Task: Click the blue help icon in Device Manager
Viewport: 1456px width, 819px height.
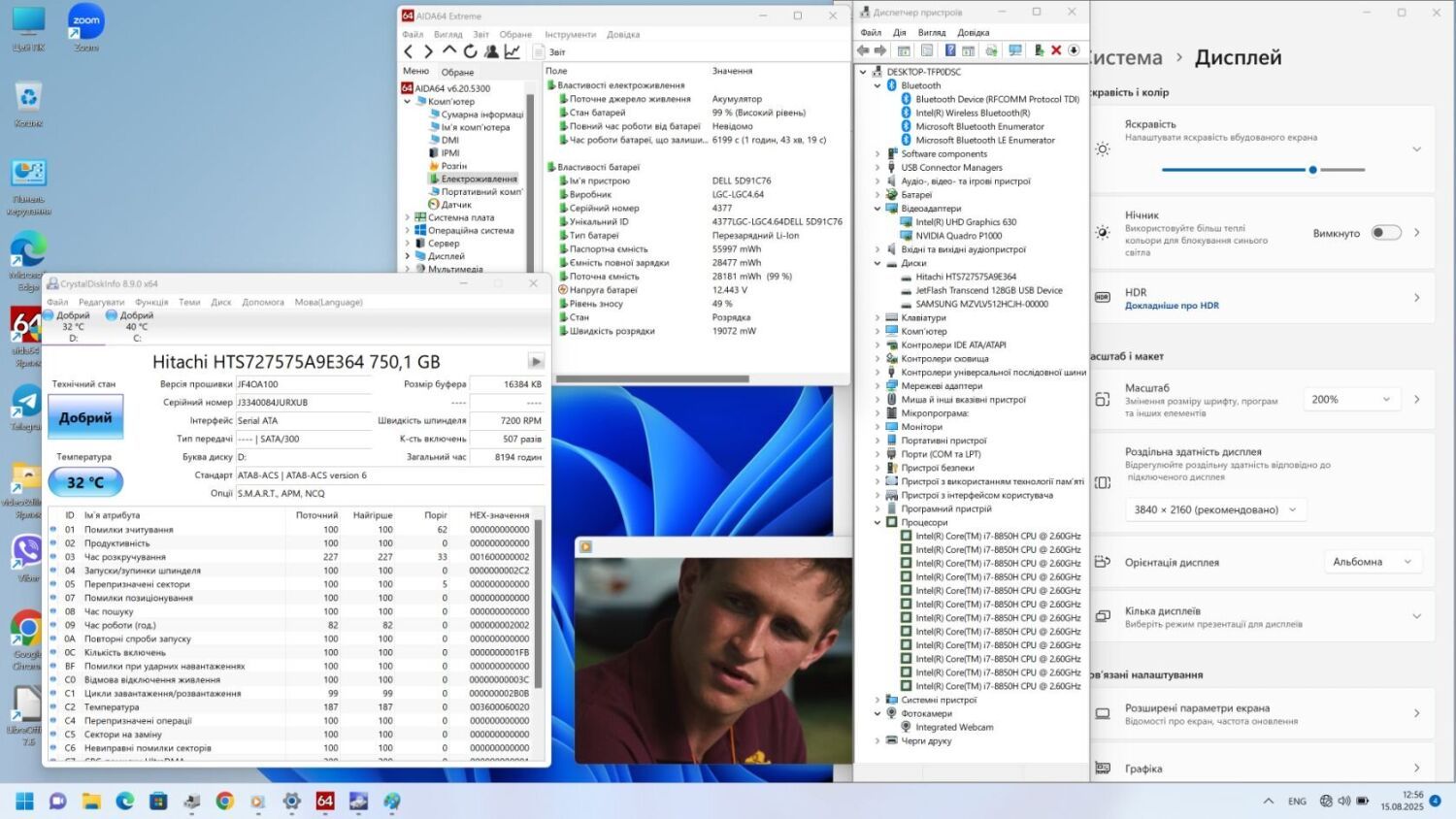Action: (x=950, y=50)
